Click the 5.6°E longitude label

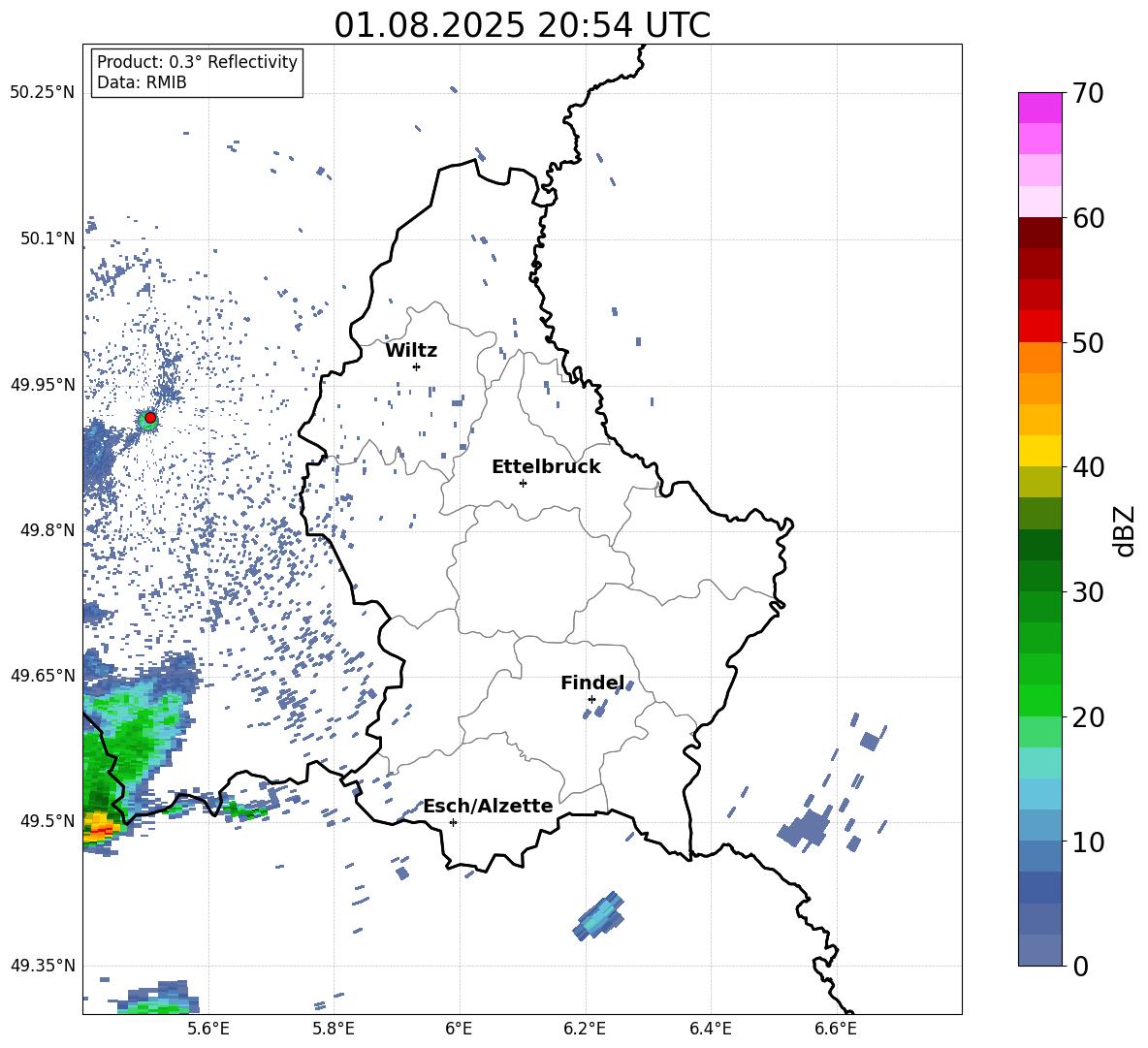(208, 1029)
